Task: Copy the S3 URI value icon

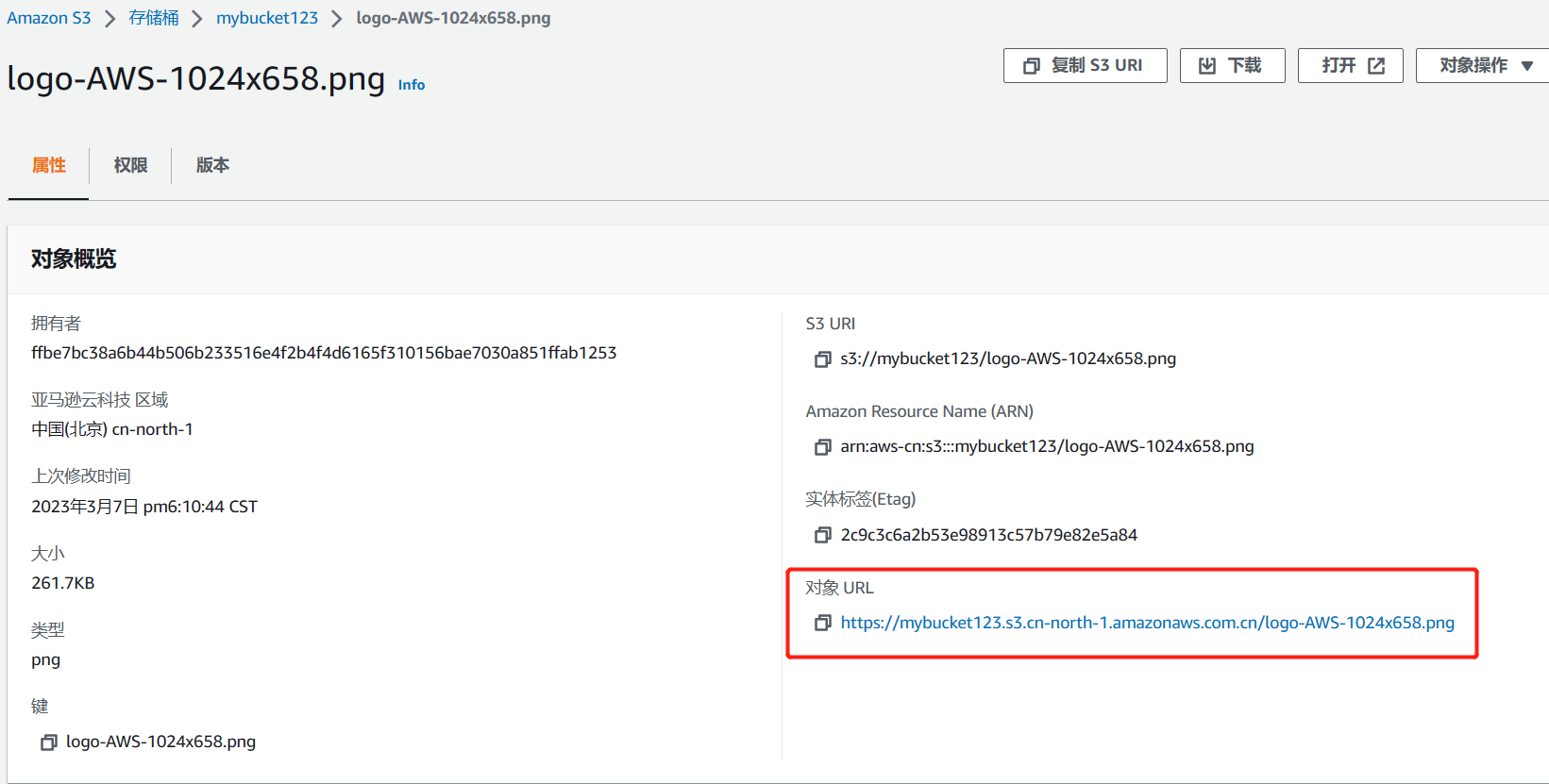Action: [822, 359]
